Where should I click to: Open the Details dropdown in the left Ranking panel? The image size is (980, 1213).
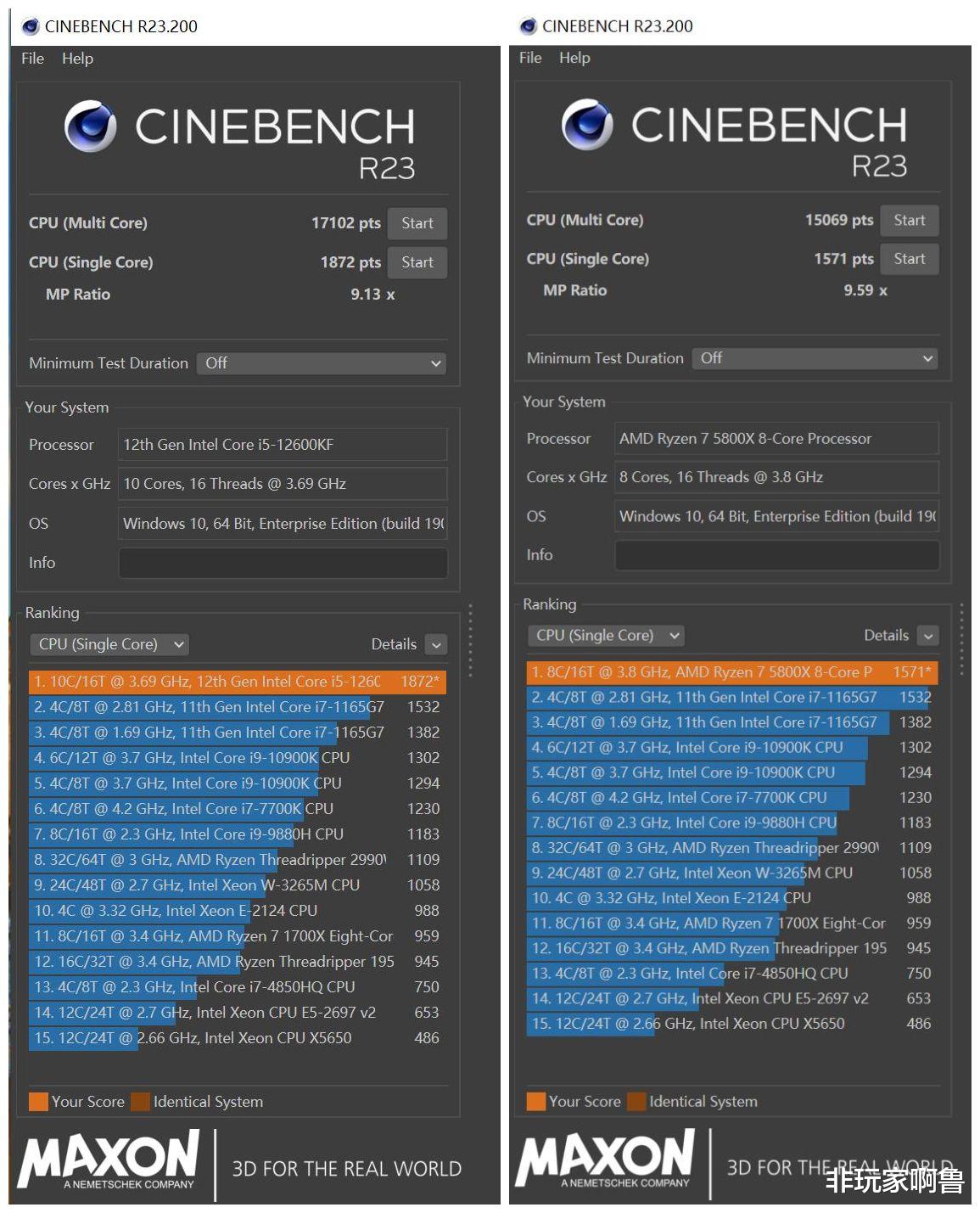[435, 644]
